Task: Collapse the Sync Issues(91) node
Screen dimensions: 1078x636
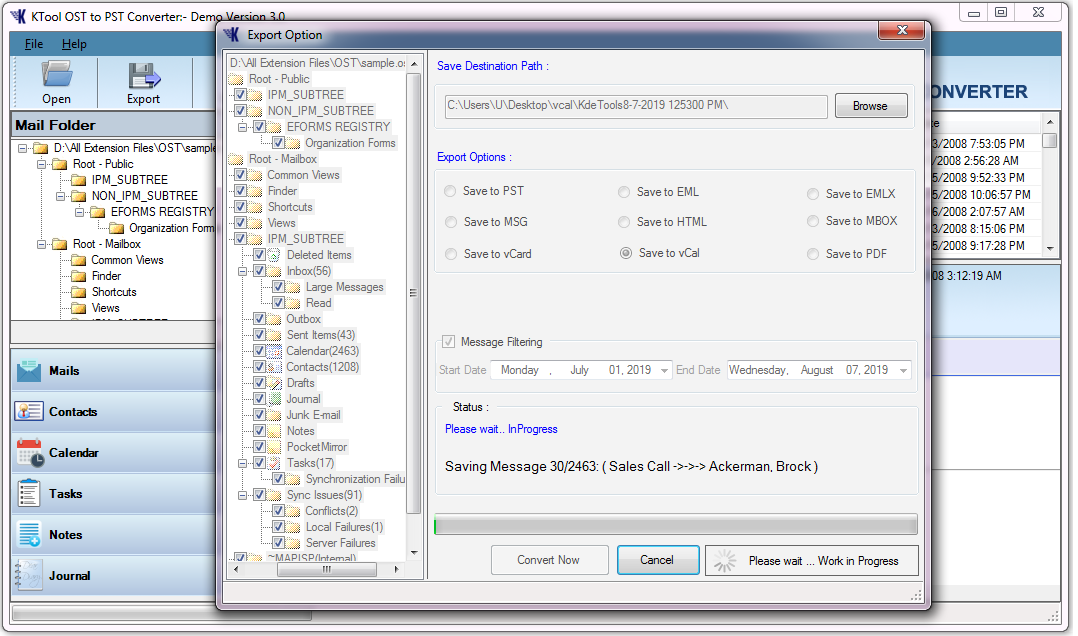Action: [242, 495]
